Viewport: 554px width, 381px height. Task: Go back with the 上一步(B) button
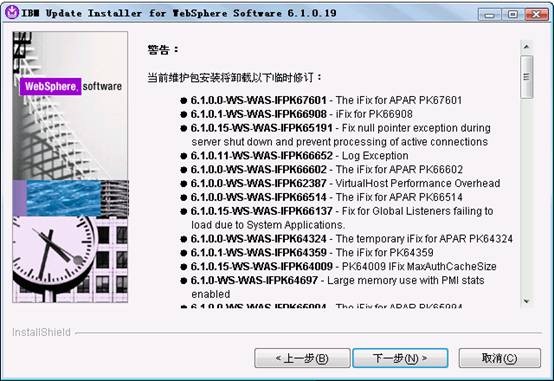(302, 358)
